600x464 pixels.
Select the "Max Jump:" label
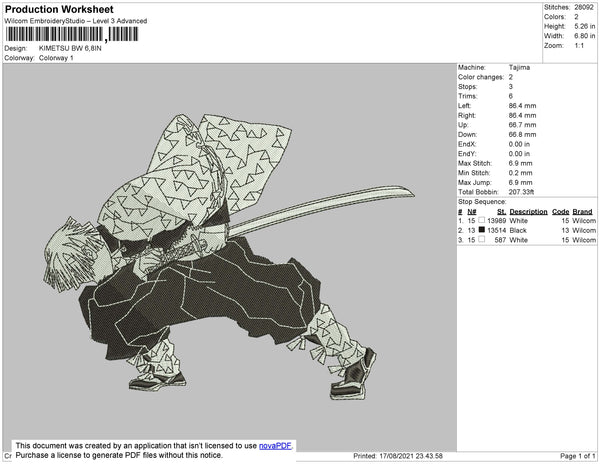[x=474, y=182]
